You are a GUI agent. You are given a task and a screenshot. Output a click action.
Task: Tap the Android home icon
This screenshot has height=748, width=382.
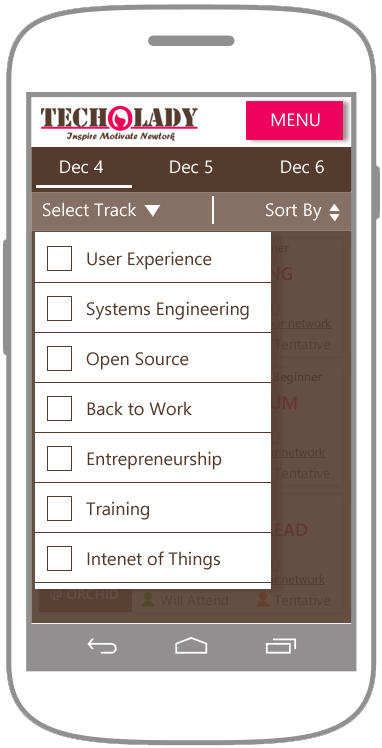click(191, 645)
